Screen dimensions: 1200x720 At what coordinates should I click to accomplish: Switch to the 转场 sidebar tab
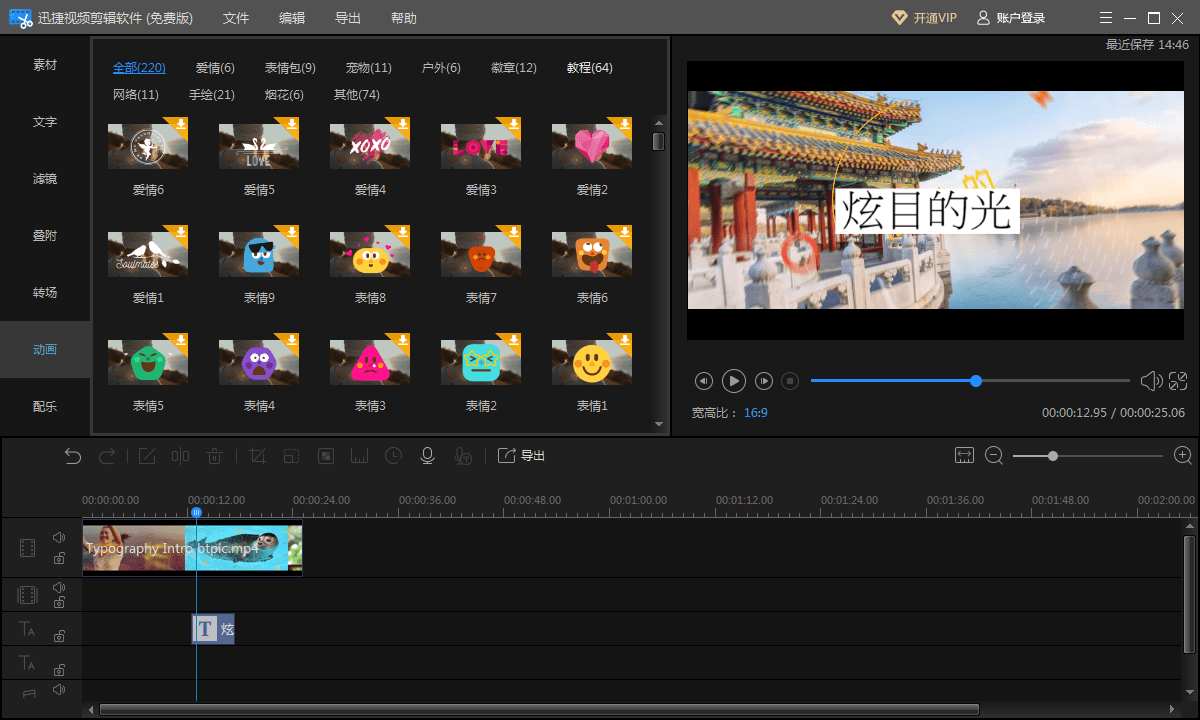[45, 293]
